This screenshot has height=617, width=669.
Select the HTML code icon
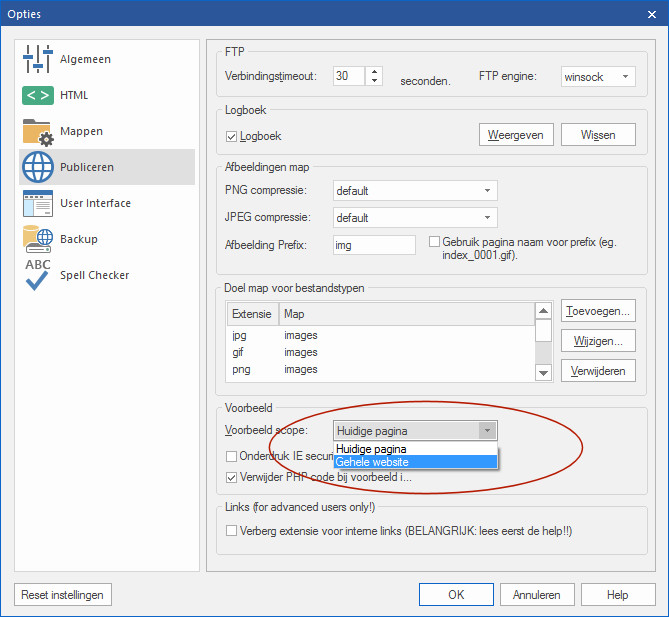(x=38, y=96)
